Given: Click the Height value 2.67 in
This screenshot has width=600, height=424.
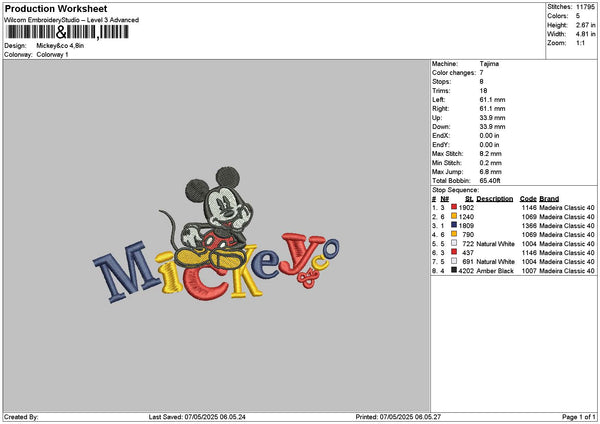Looking at the screenshot, I should (x=585, y=25).
